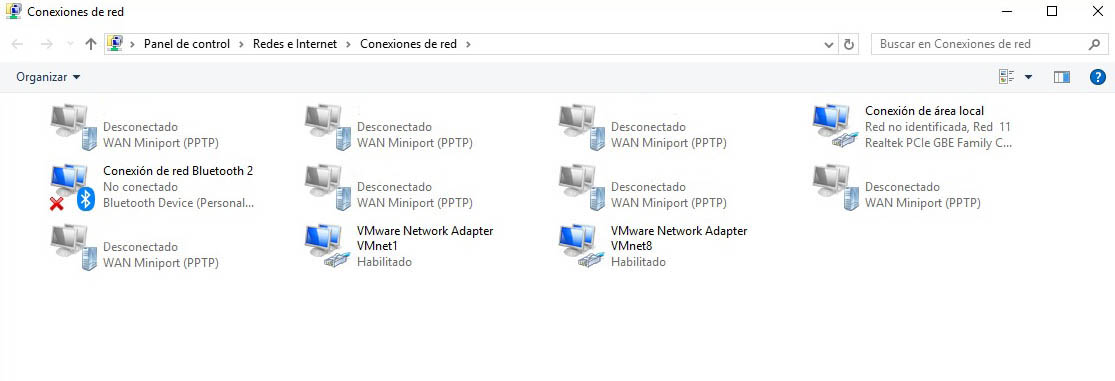Click the change view layout icon
This screenshot has height=381, width=1115.
1006,77
